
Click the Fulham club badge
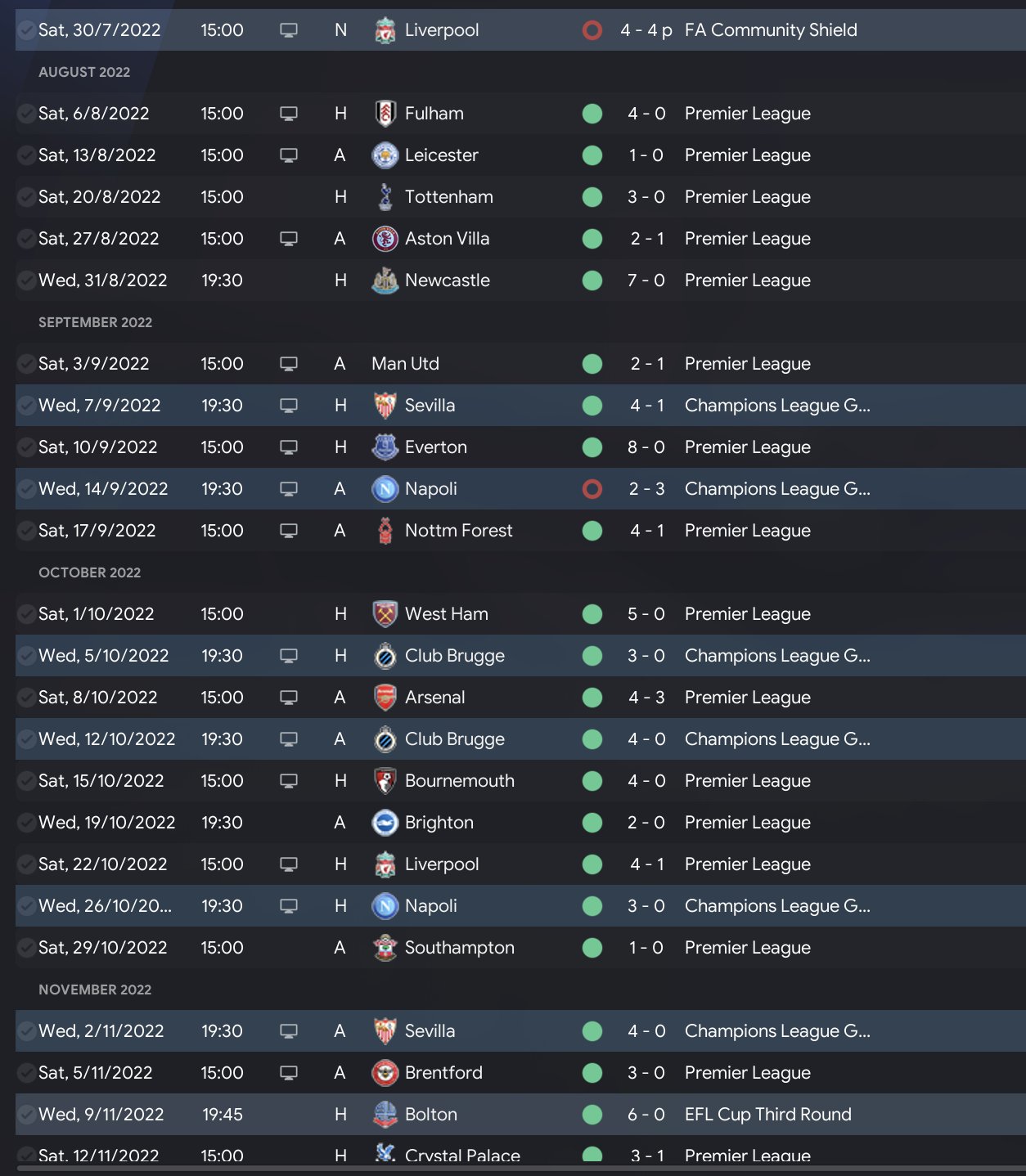[x=385, y=114]
